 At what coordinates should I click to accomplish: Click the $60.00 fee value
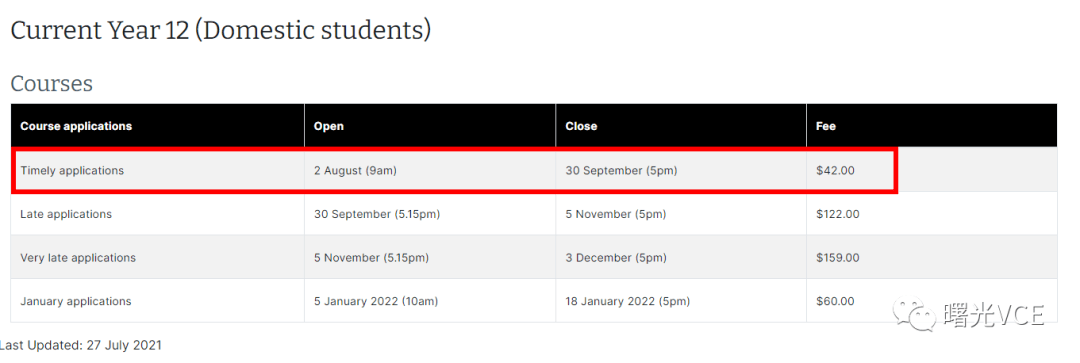(x=835, y=301)
